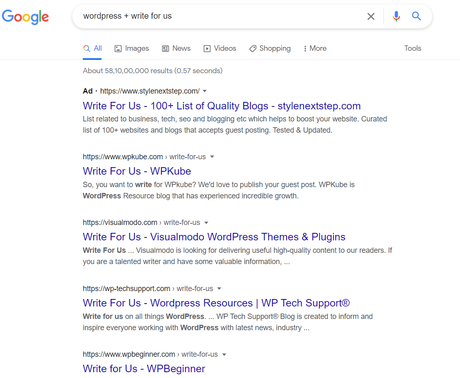Expand the dropdown arrow beside visualmodo.com URL
Screen dimensions: 460x378
(x=206, y=223)
